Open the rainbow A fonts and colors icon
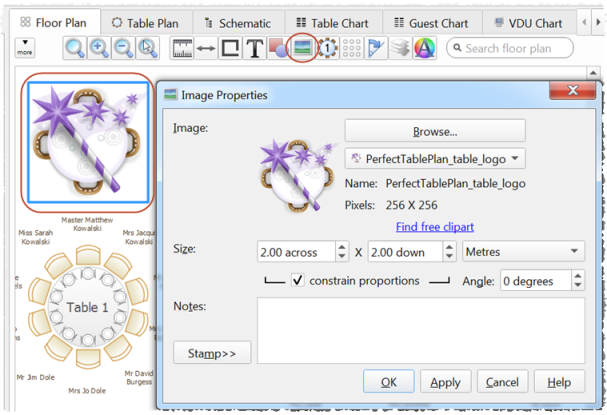Image resolution: width=607 pixels, height=415 pixels. [x=425, y=48]
